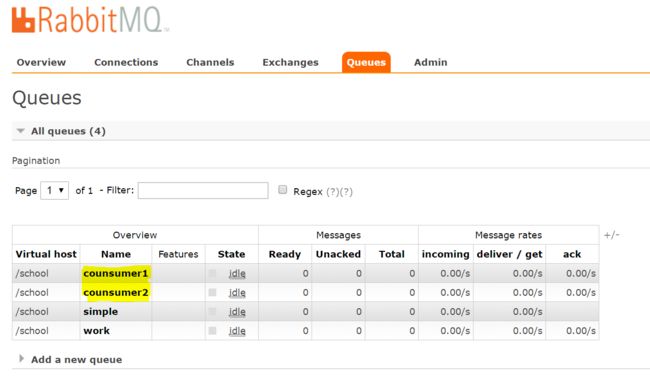Switch to the Connections tab

(126, 63)
